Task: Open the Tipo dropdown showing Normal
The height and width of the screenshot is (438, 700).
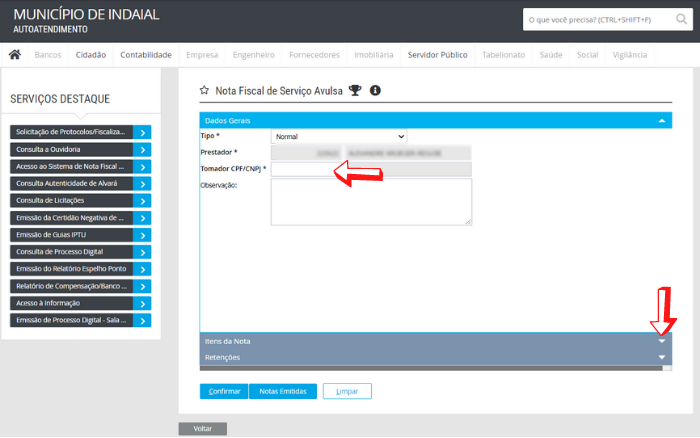Action: (339, 136)
